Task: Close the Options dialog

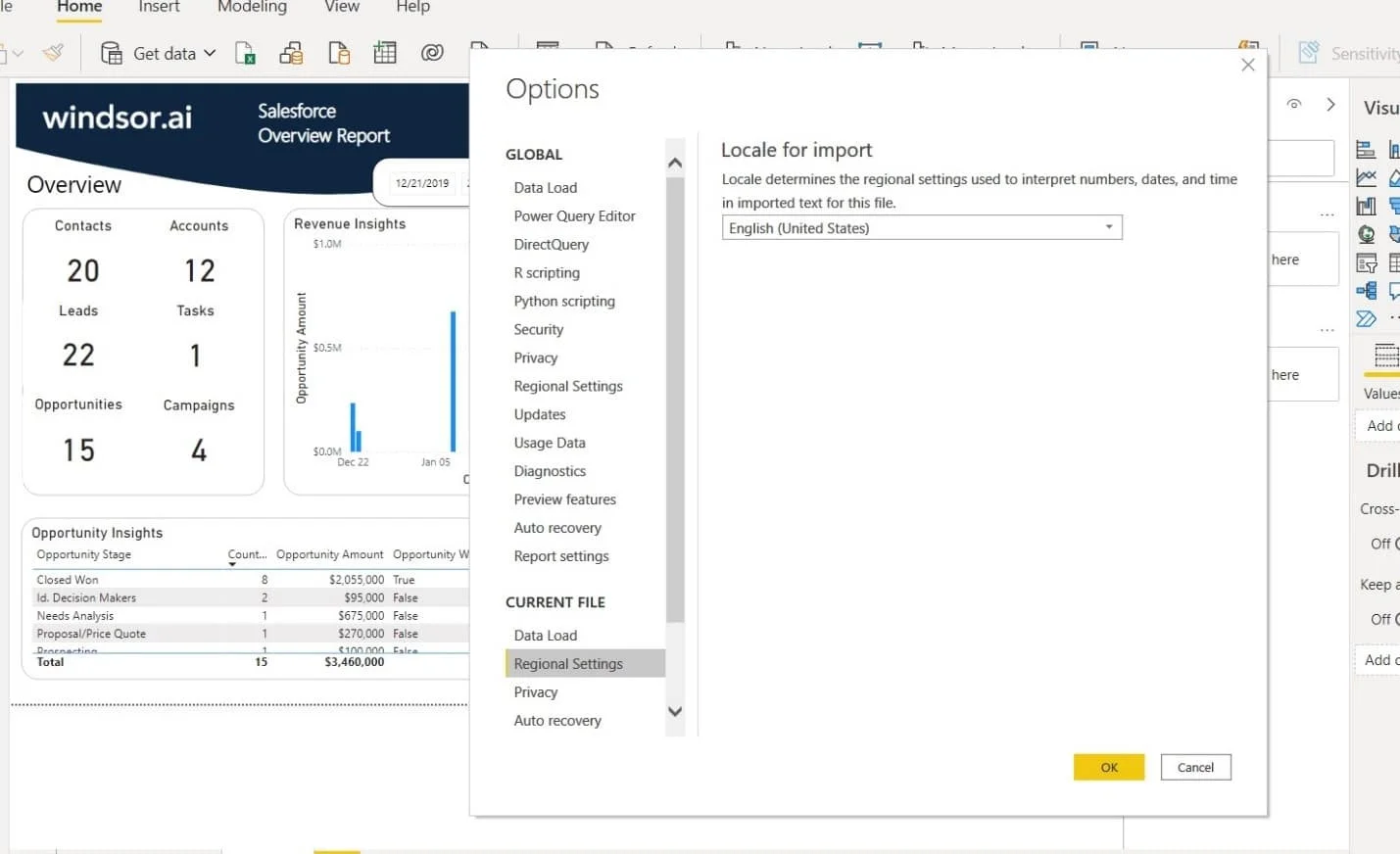Action: (x=1247, y=65)
